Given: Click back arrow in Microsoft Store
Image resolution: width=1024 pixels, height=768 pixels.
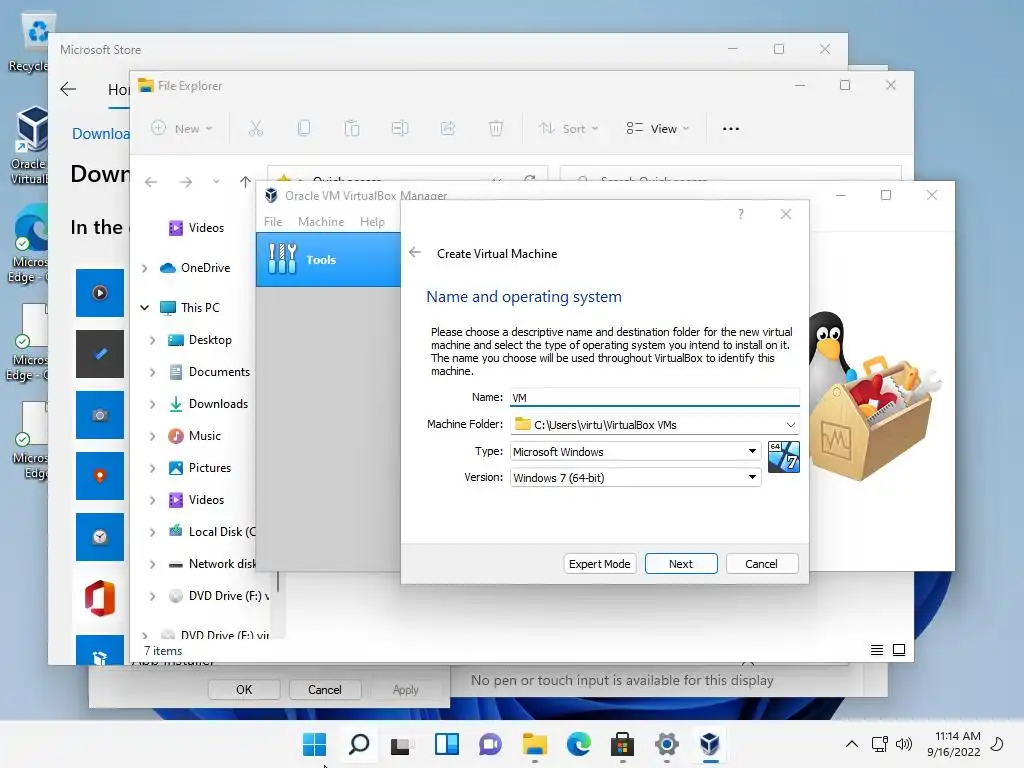Looking at the screenshot, I should tap(68, 89).
